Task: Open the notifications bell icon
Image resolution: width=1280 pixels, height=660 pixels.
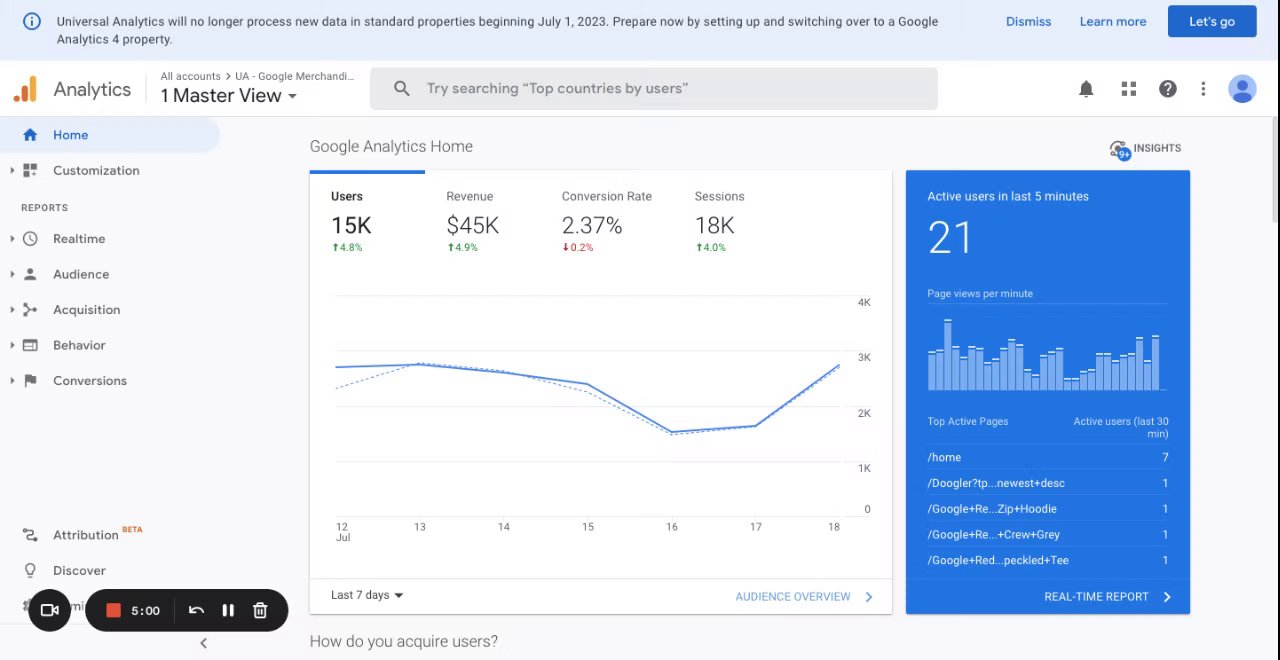Action: pyautogui.click(x=1086, y=89)
